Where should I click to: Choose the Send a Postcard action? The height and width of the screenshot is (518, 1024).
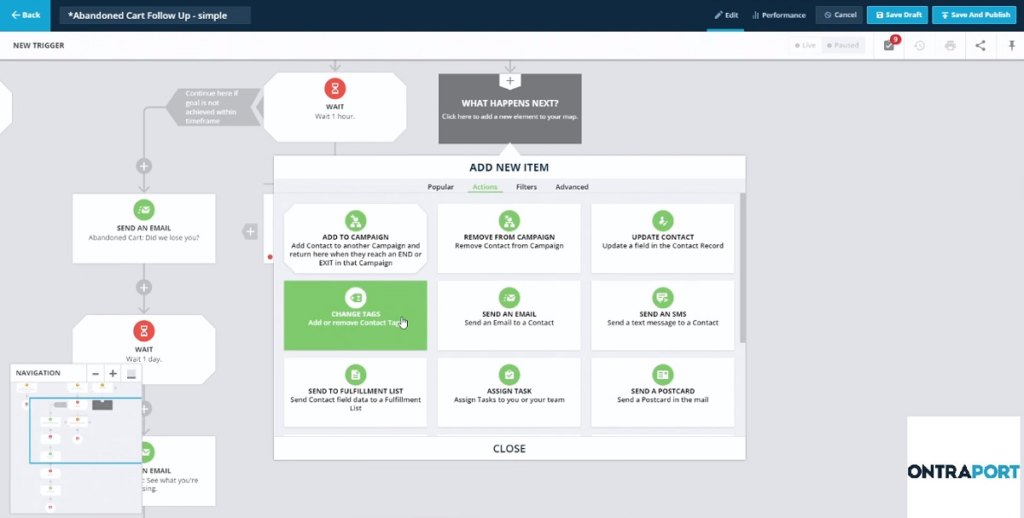pos(662,392)
